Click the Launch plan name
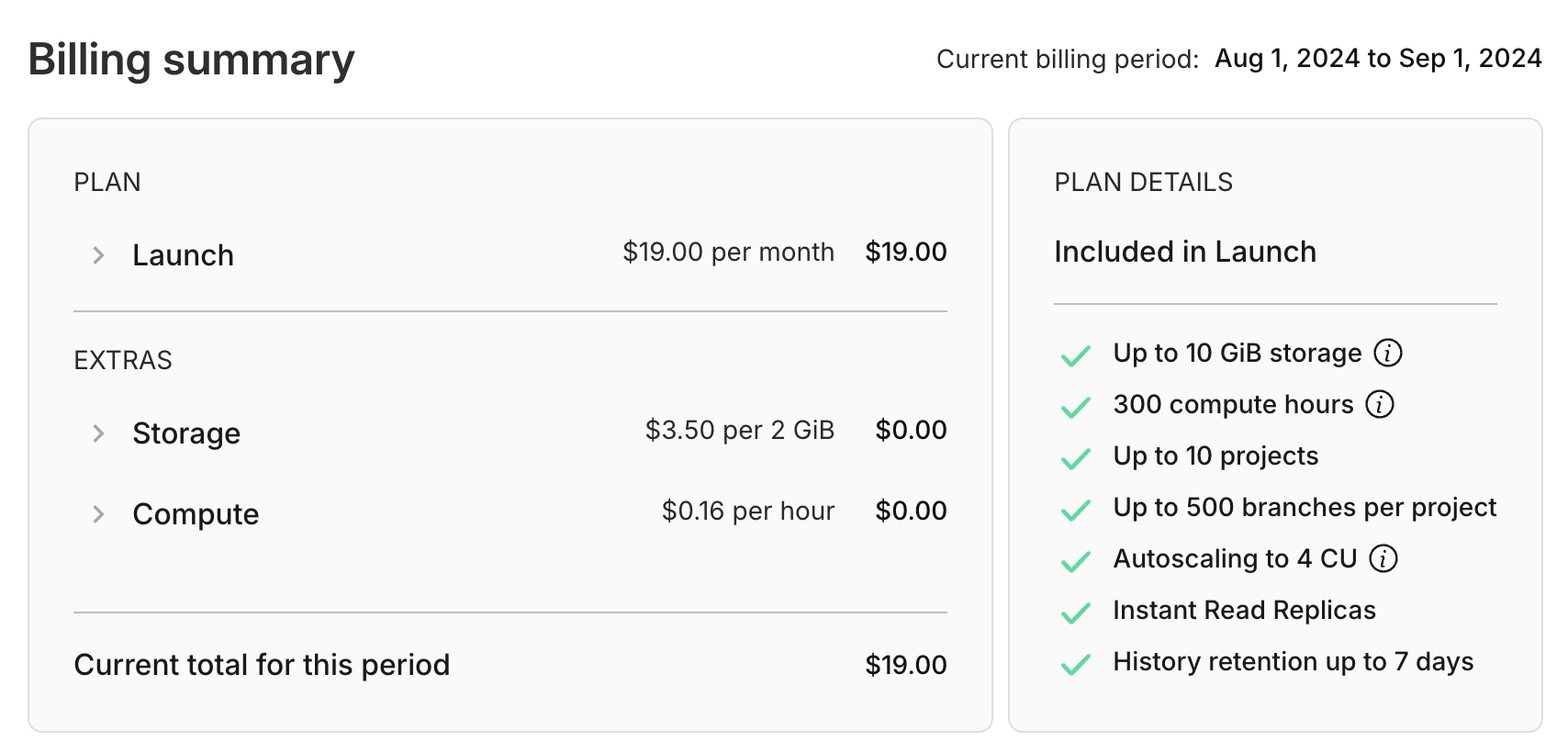Viewport: 1568px width, 753px height. click(183, 255)
